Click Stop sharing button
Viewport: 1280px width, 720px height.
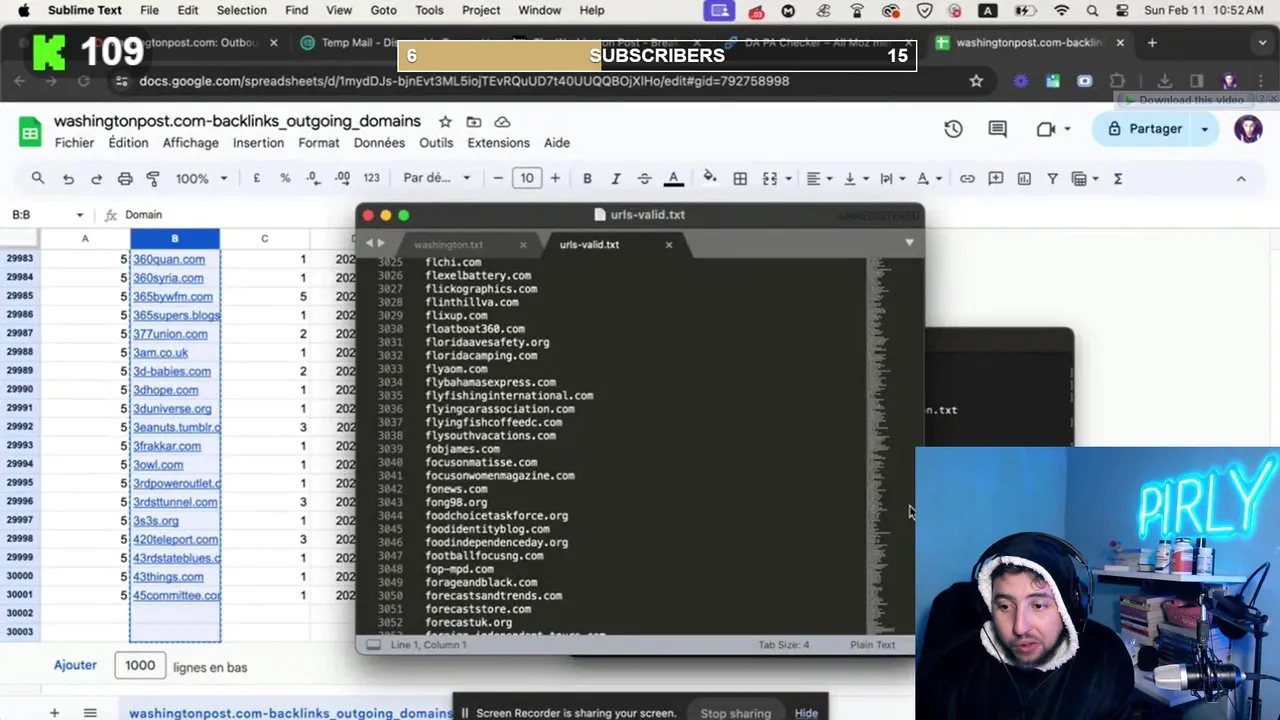(x=736, y=713)
